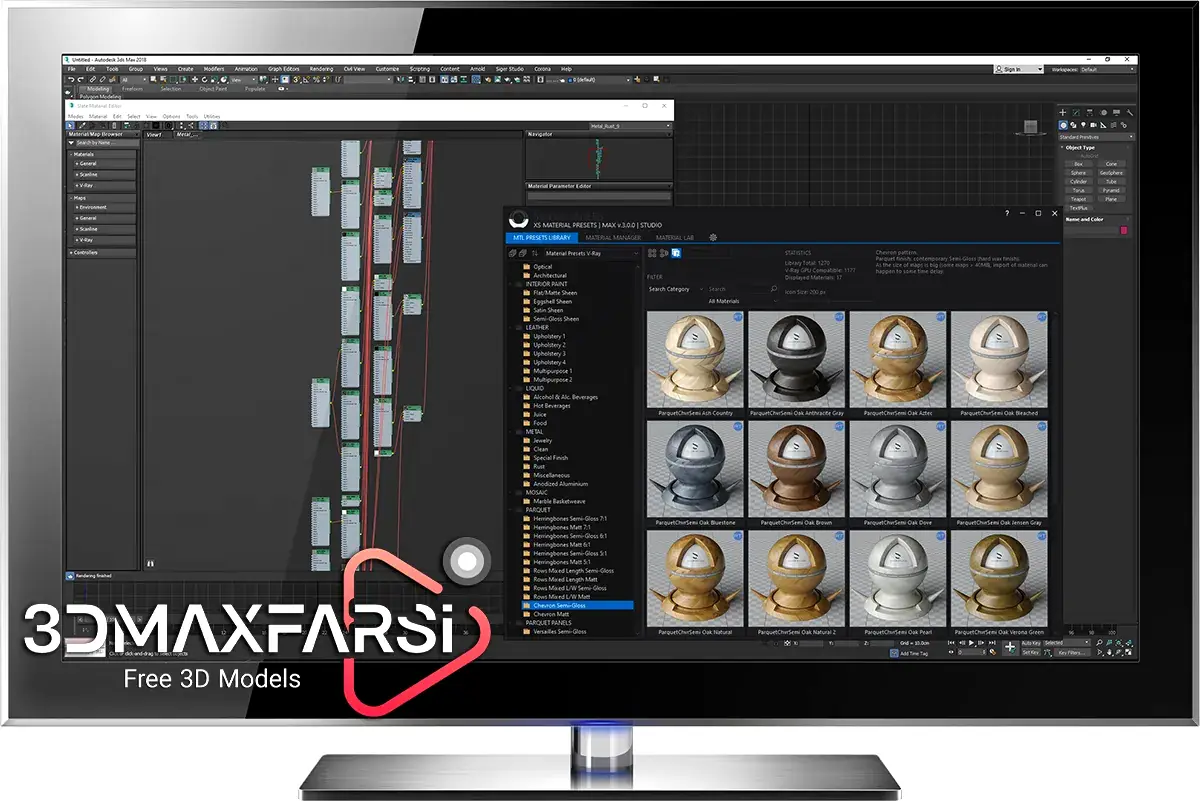Click the TextPlus primitive button
Screen dimensions: 1200x801
1078,208
